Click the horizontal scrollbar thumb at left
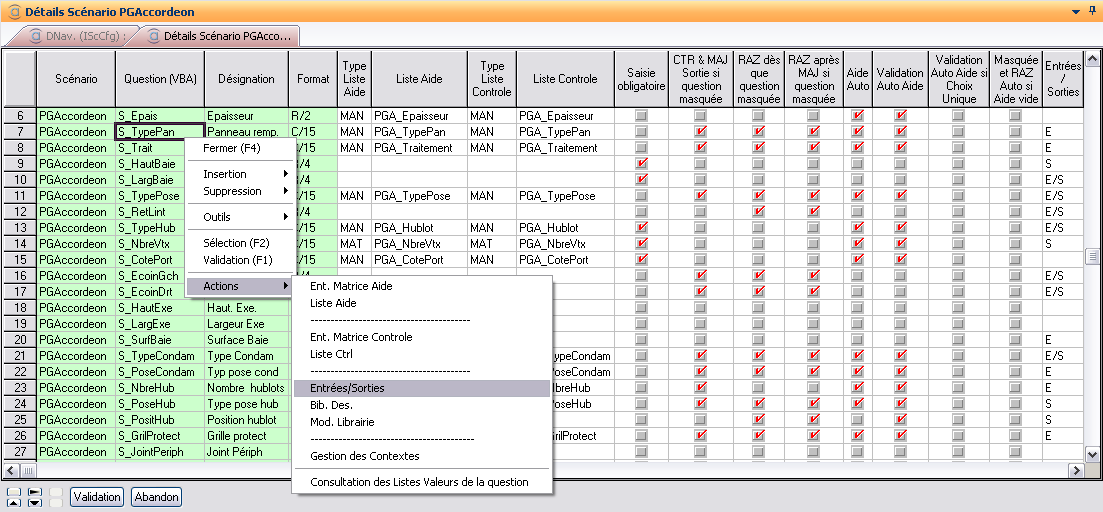 coord(29,470)
